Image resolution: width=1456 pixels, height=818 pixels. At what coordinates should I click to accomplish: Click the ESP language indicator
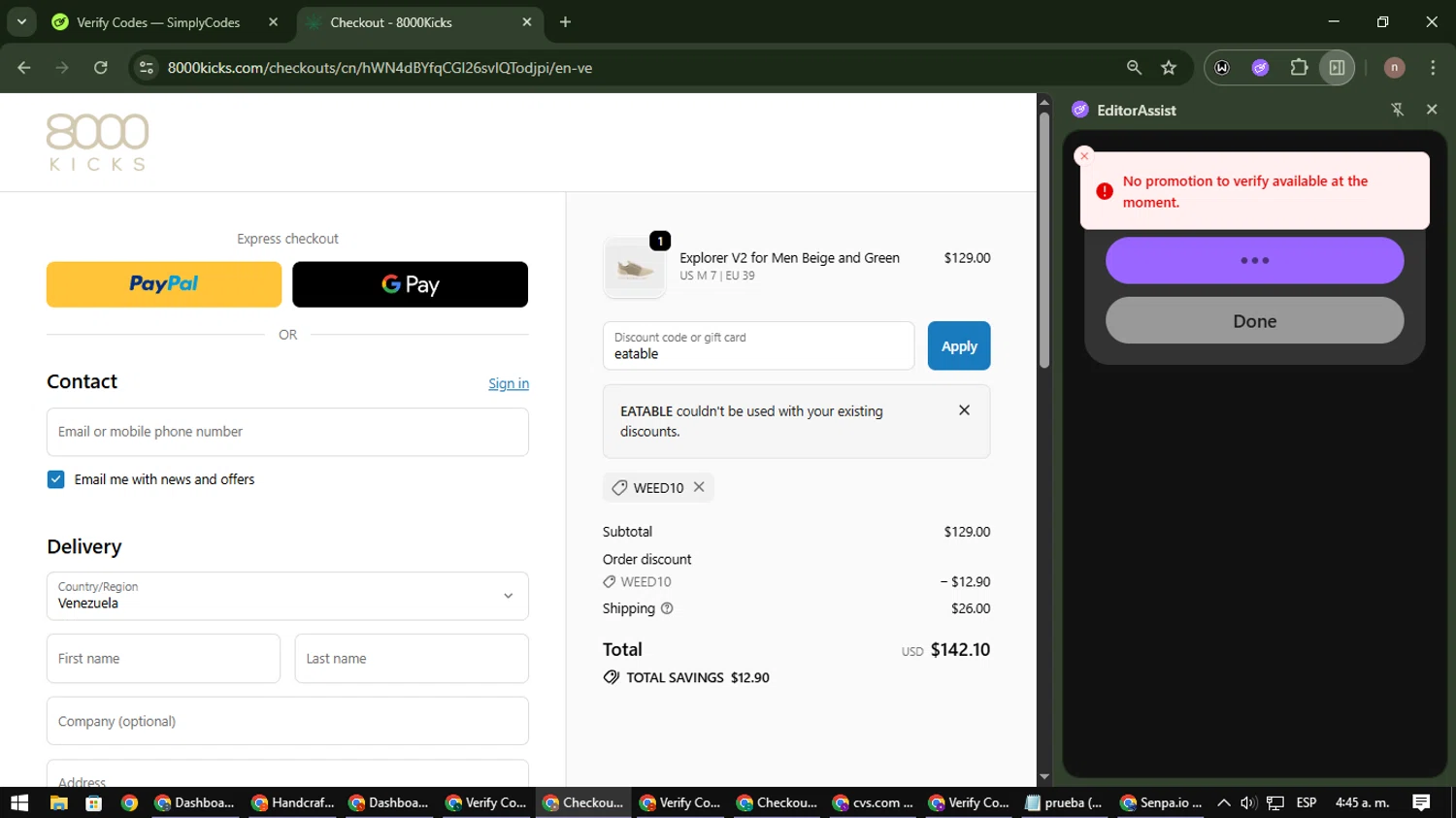click(x=1307, y=802)
